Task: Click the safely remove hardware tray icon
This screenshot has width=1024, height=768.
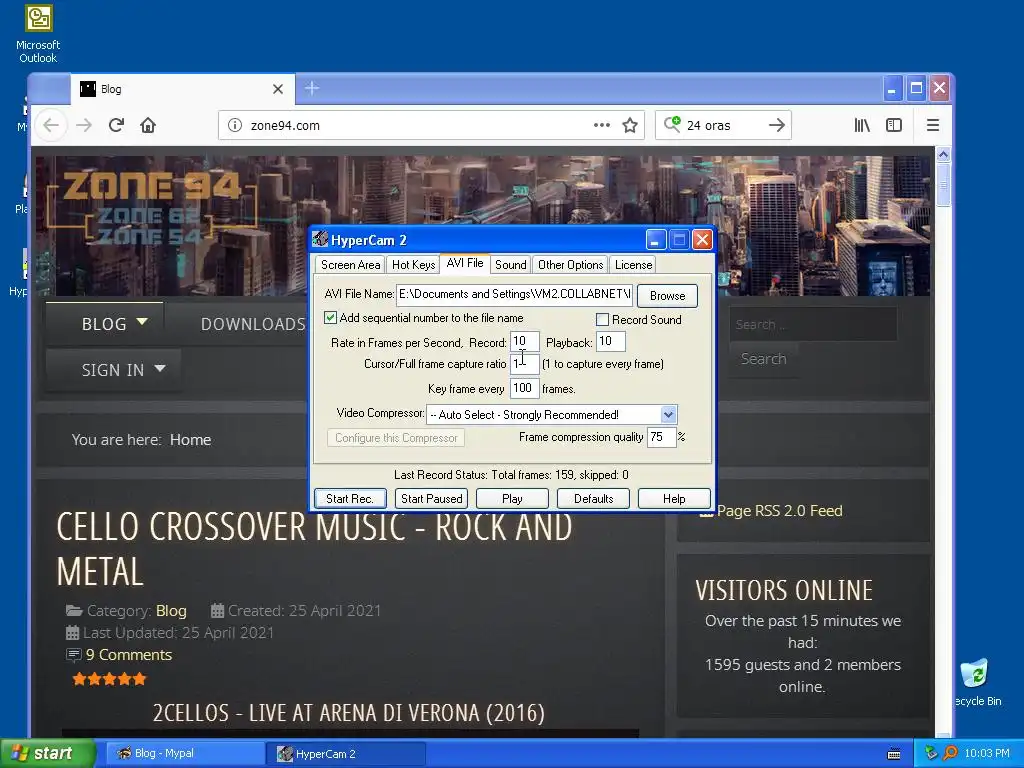Action: coord(931,754)
